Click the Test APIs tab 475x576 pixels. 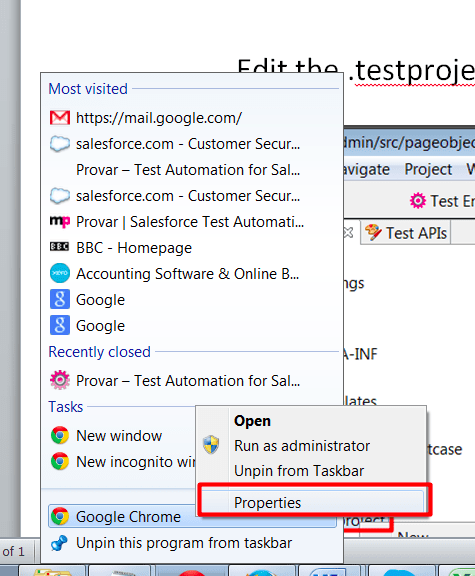[x=406, y=233]
